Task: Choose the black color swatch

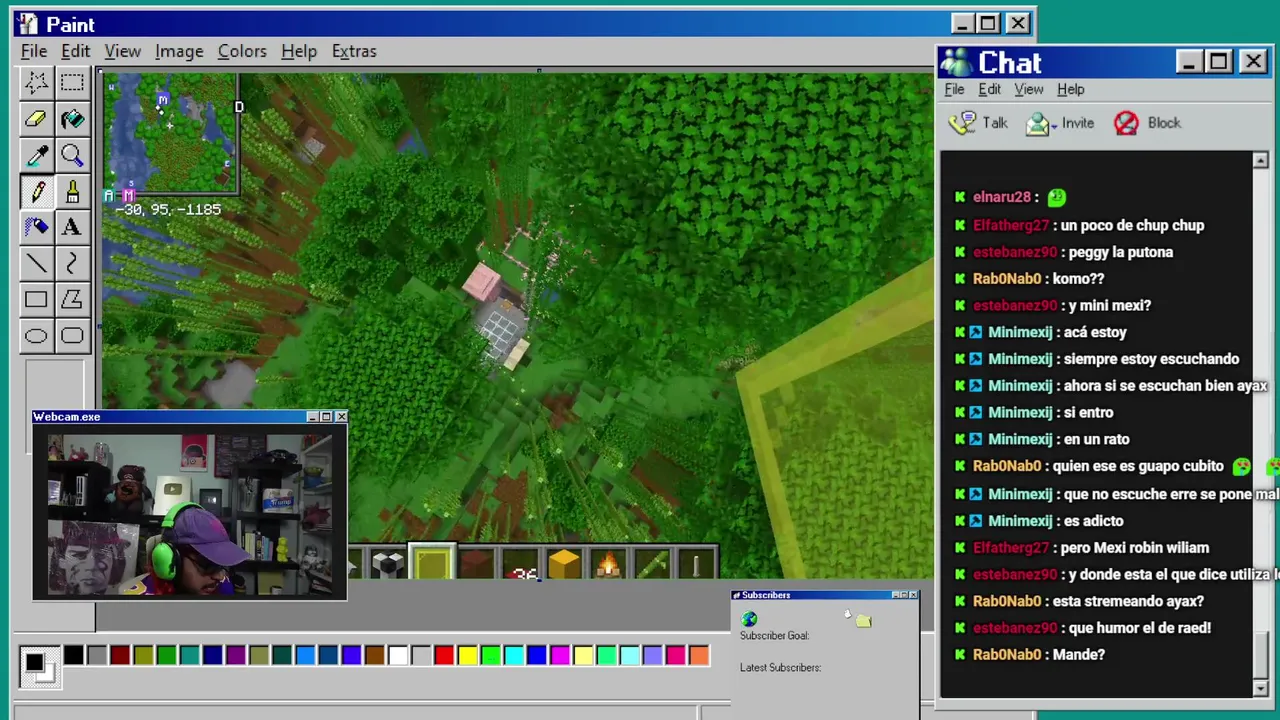Action: point(74,656)
